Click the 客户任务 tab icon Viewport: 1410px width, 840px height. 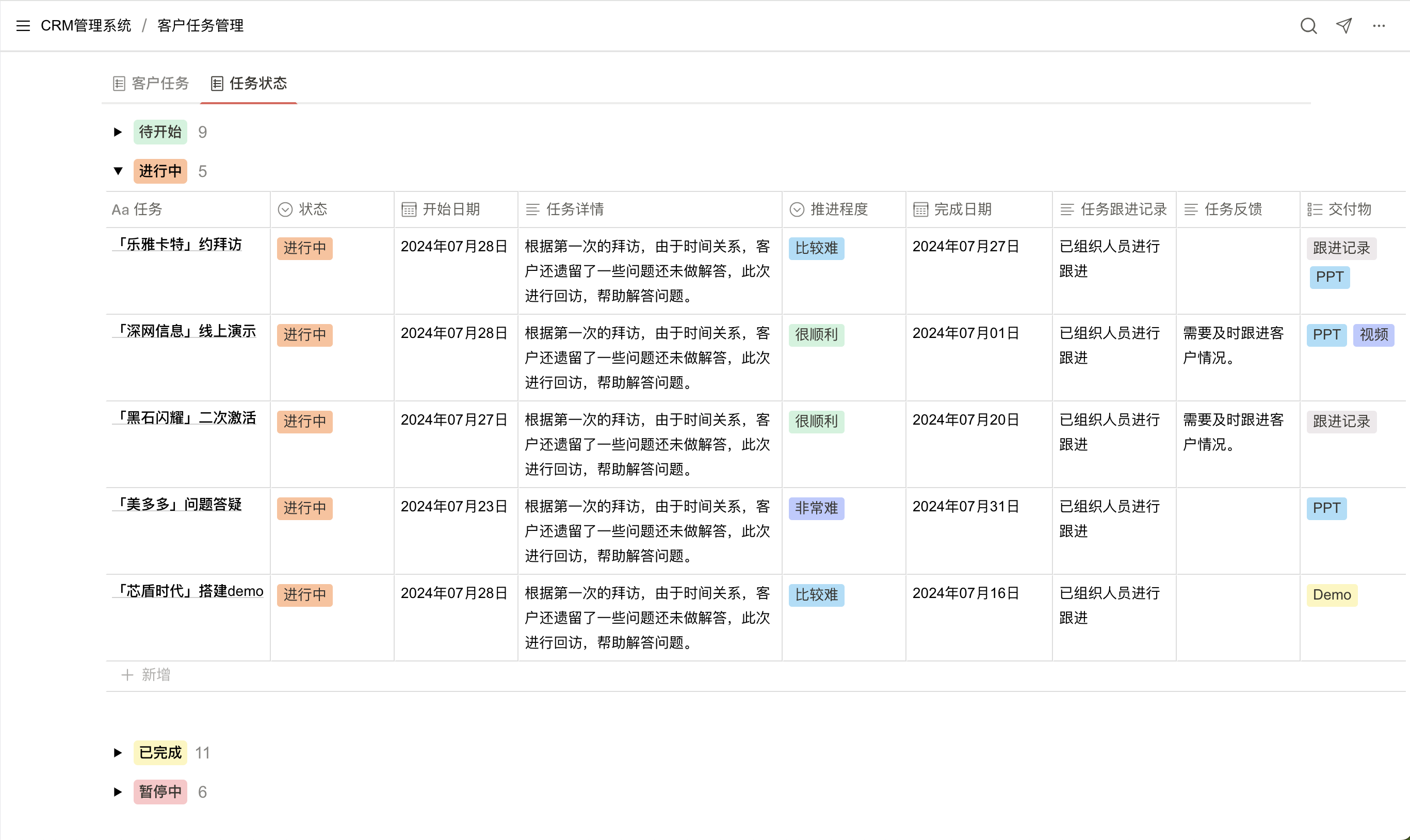[119, 83]
